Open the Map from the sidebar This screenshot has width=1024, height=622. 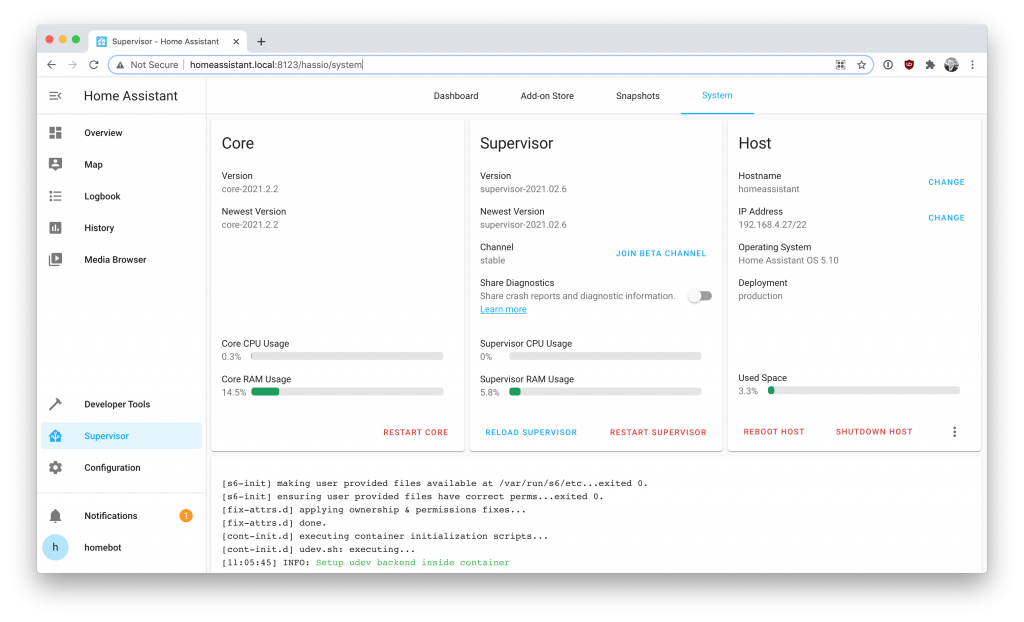click(x=93, y=164)
